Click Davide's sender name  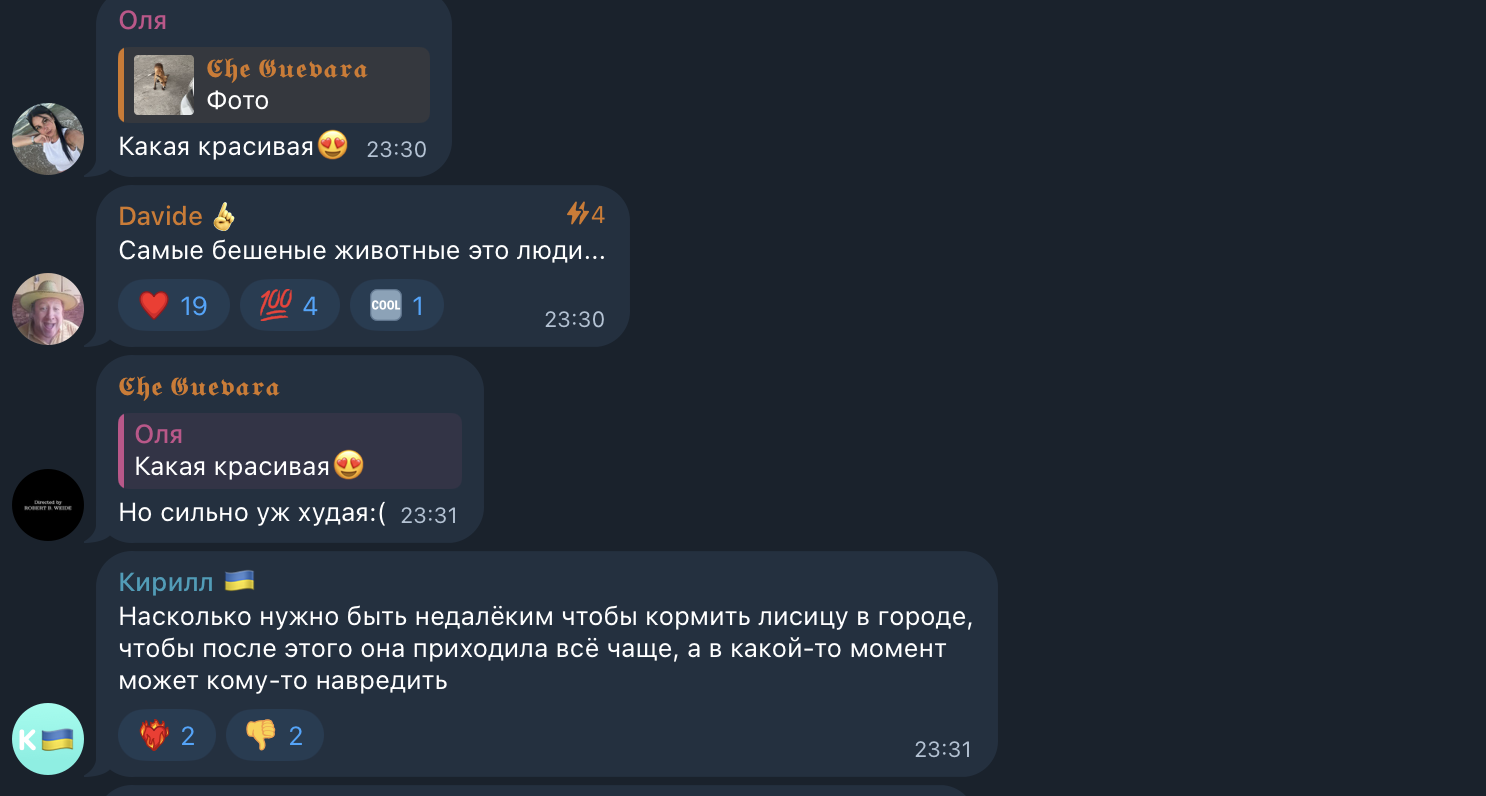(177, 215)
